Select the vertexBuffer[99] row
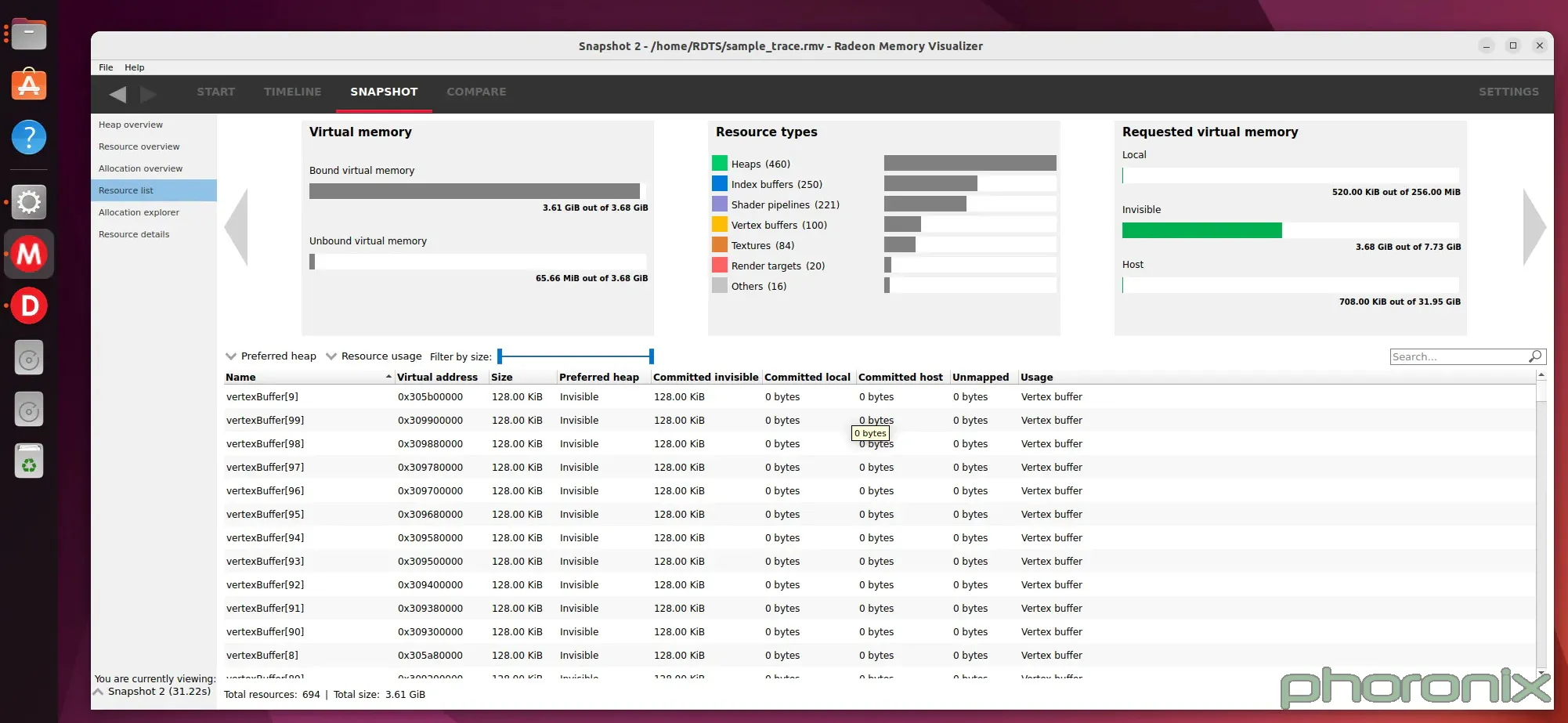1568x723 pixels. (879, 420)
